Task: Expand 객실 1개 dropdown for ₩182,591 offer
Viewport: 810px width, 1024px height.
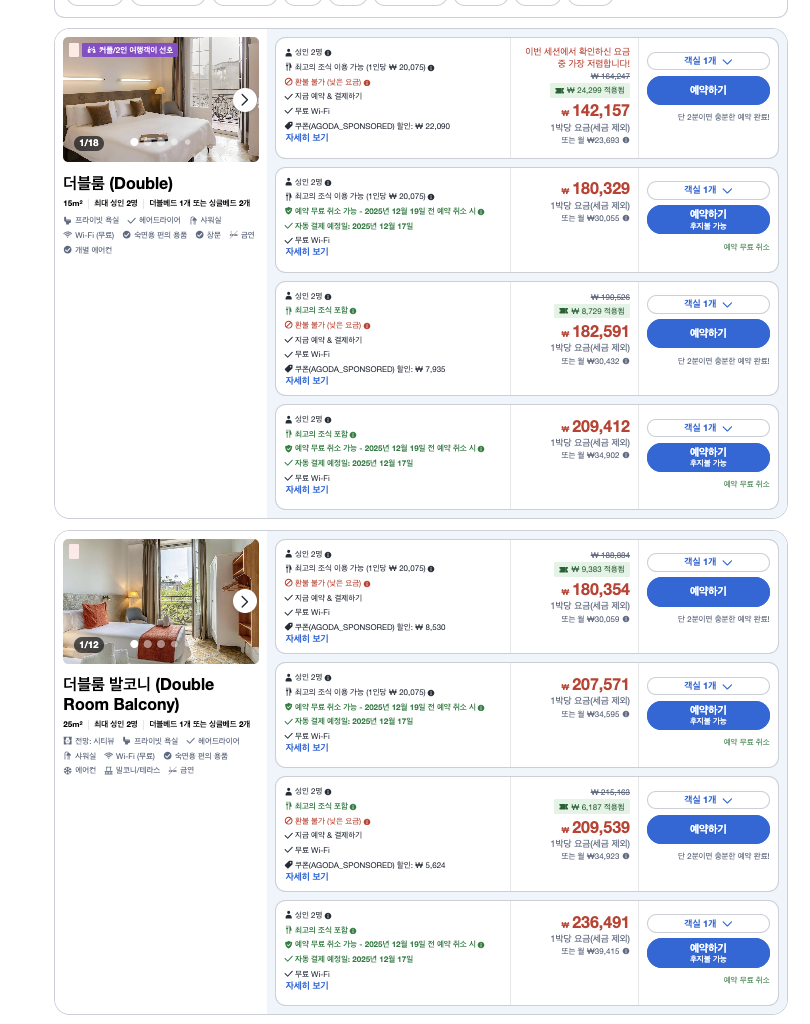Action: 708,304
